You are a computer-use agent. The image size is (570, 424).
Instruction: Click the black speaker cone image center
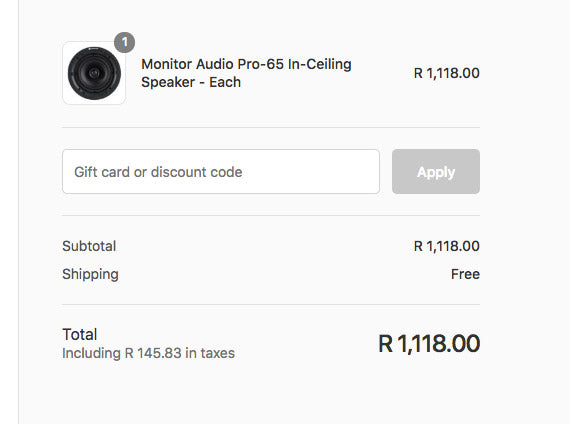[94, 73]
